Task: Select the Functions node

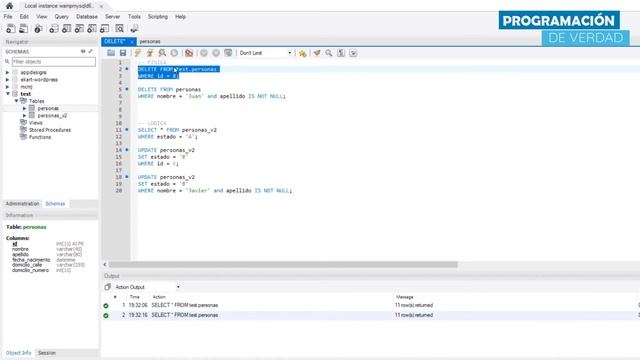Action: point(40,137)
